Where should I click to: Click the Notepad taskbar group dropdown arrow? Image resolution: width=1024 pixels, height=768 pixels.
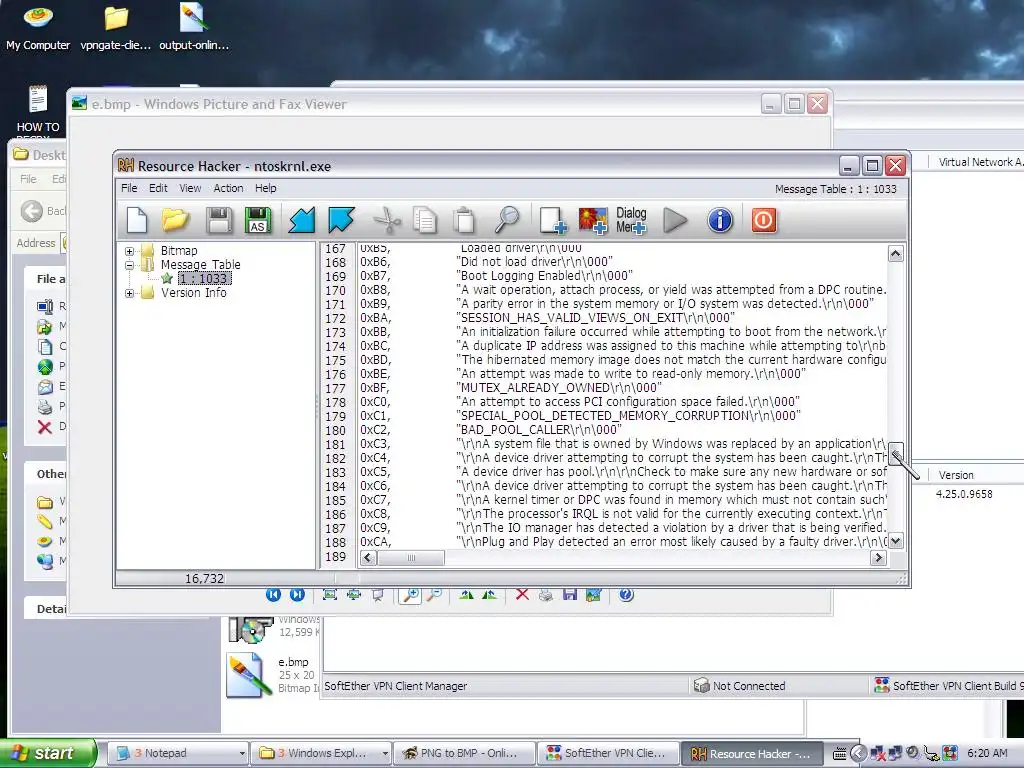pos(242,754)
